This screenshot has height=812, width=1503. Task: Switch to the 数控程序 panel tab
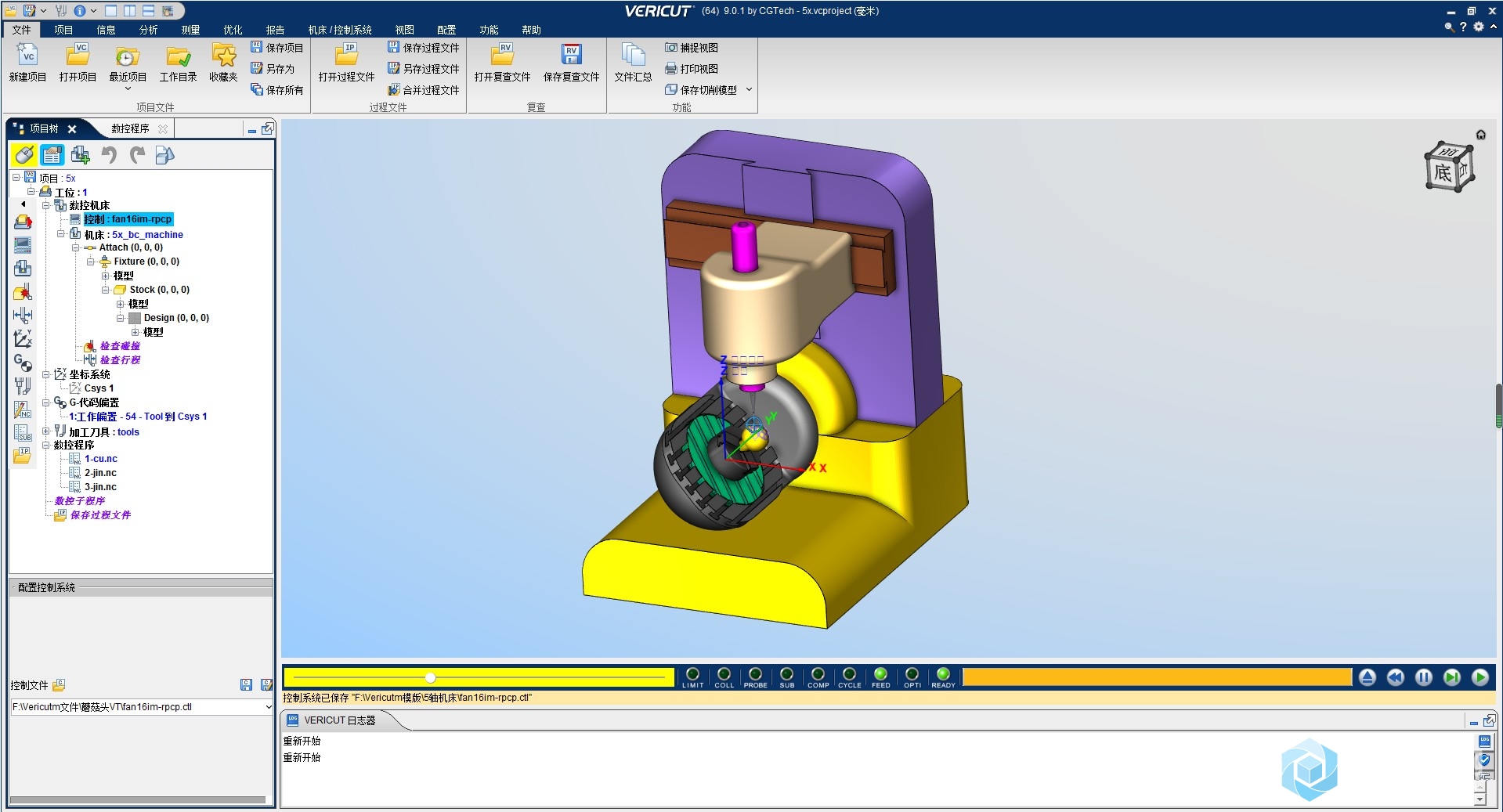[130, 128]
